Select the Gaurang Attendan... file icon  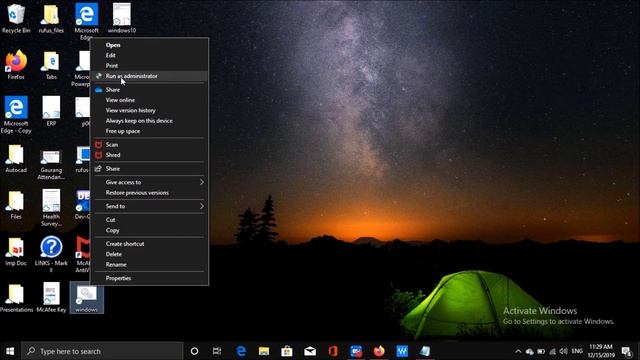point(51,165)
